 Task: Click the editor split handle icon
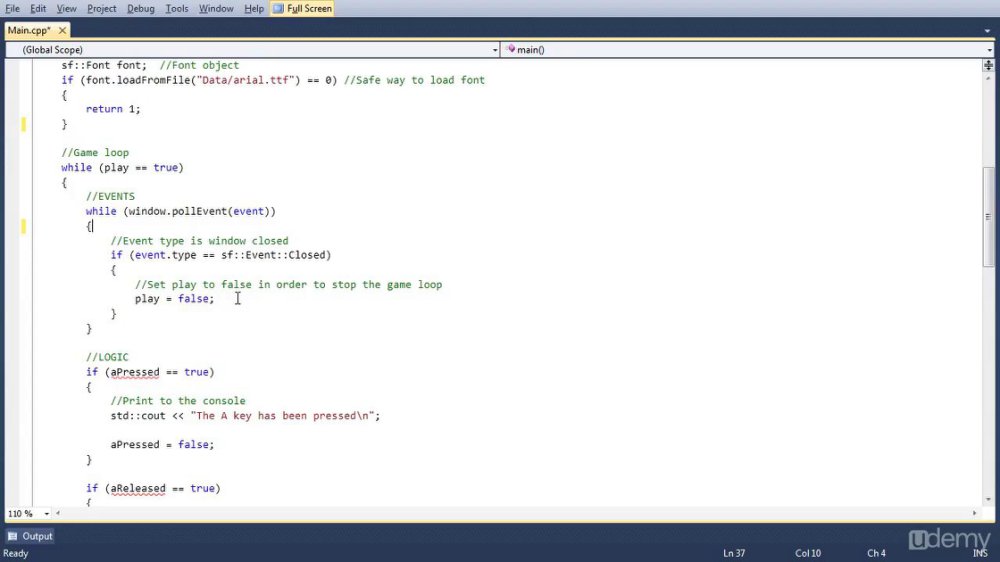pyautogui.click(x=988, y=65)
